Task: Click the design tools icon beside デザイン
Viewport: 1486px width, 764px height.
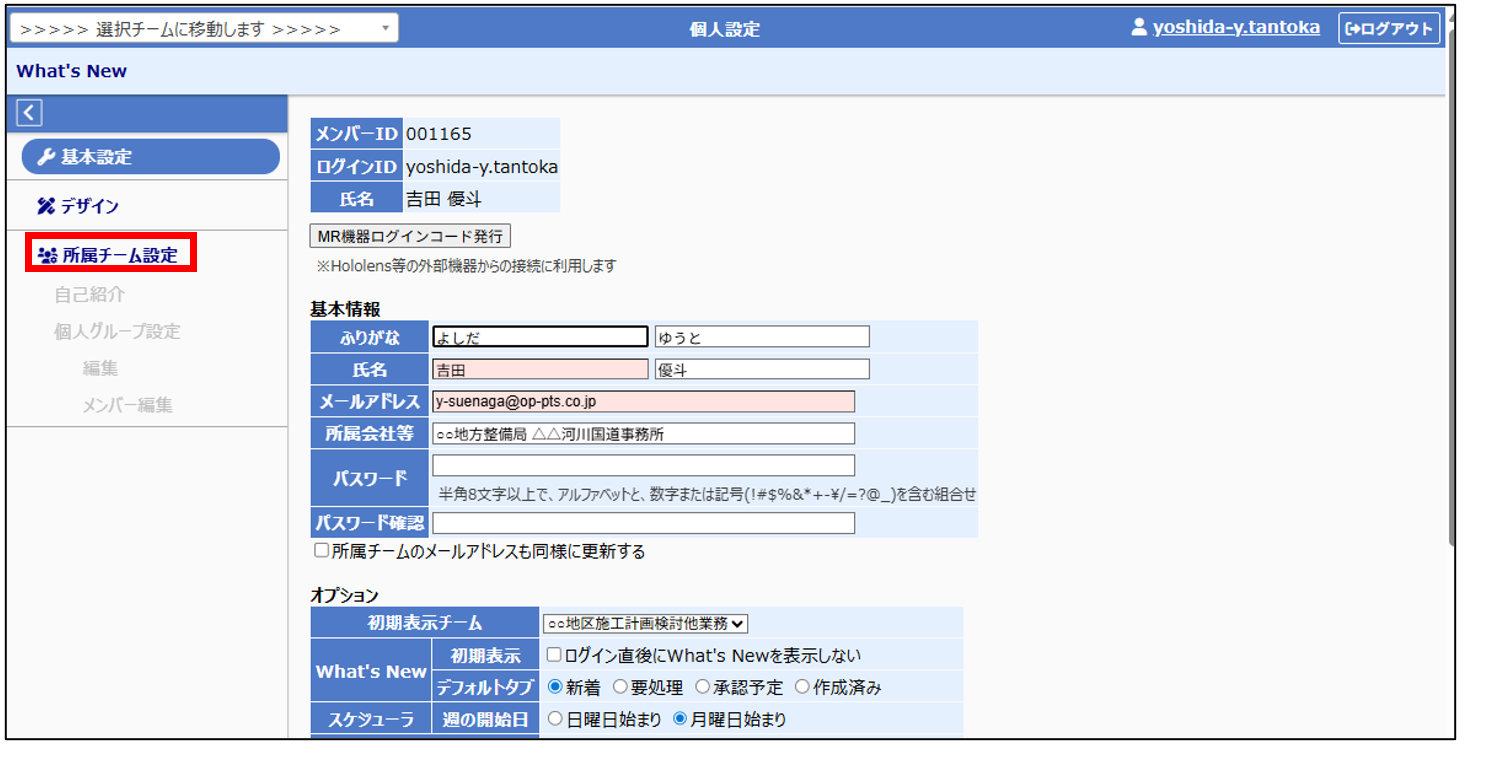Action: 46,206
